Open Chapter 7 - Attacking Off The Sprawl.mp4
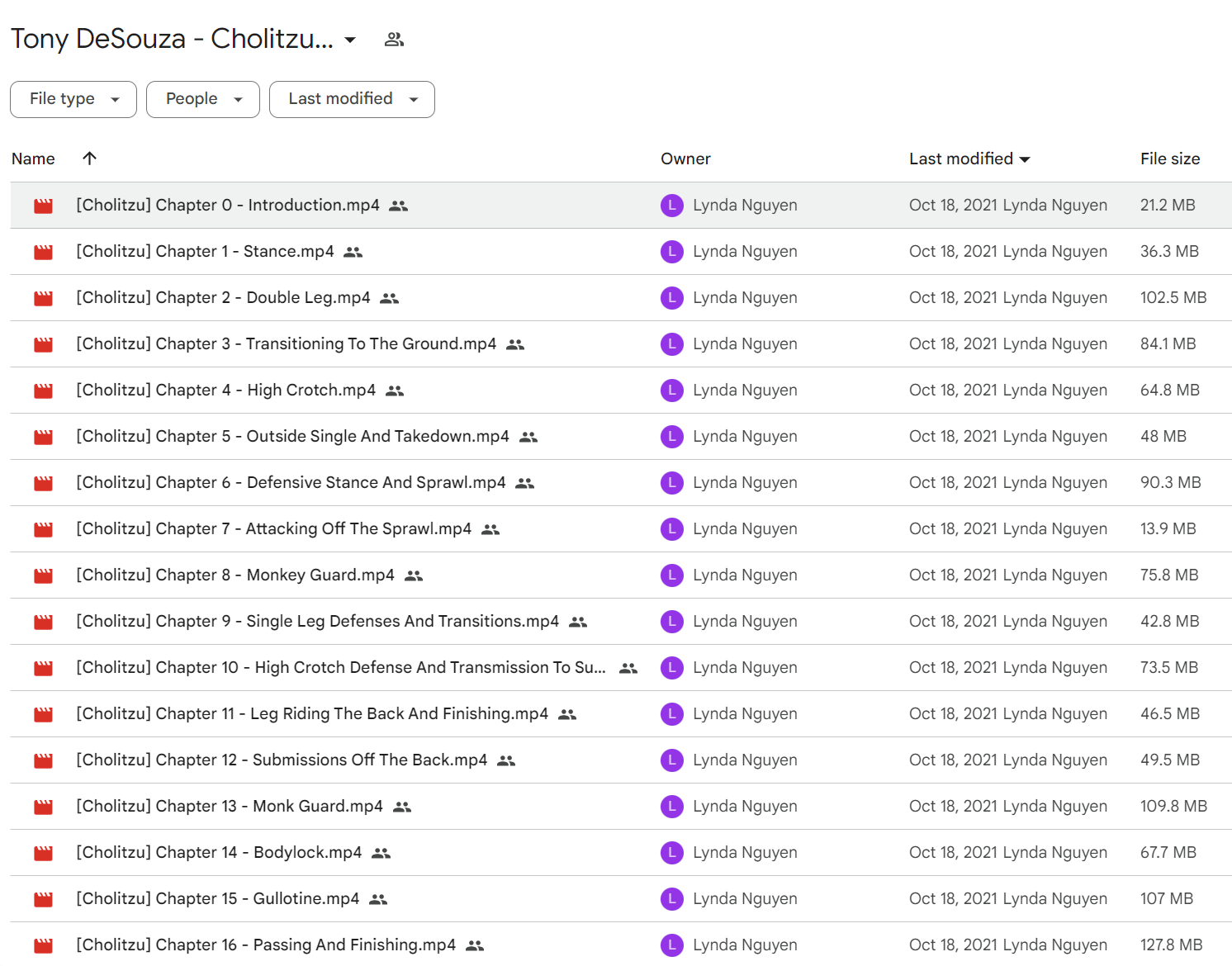 click(x=274, y=528)
